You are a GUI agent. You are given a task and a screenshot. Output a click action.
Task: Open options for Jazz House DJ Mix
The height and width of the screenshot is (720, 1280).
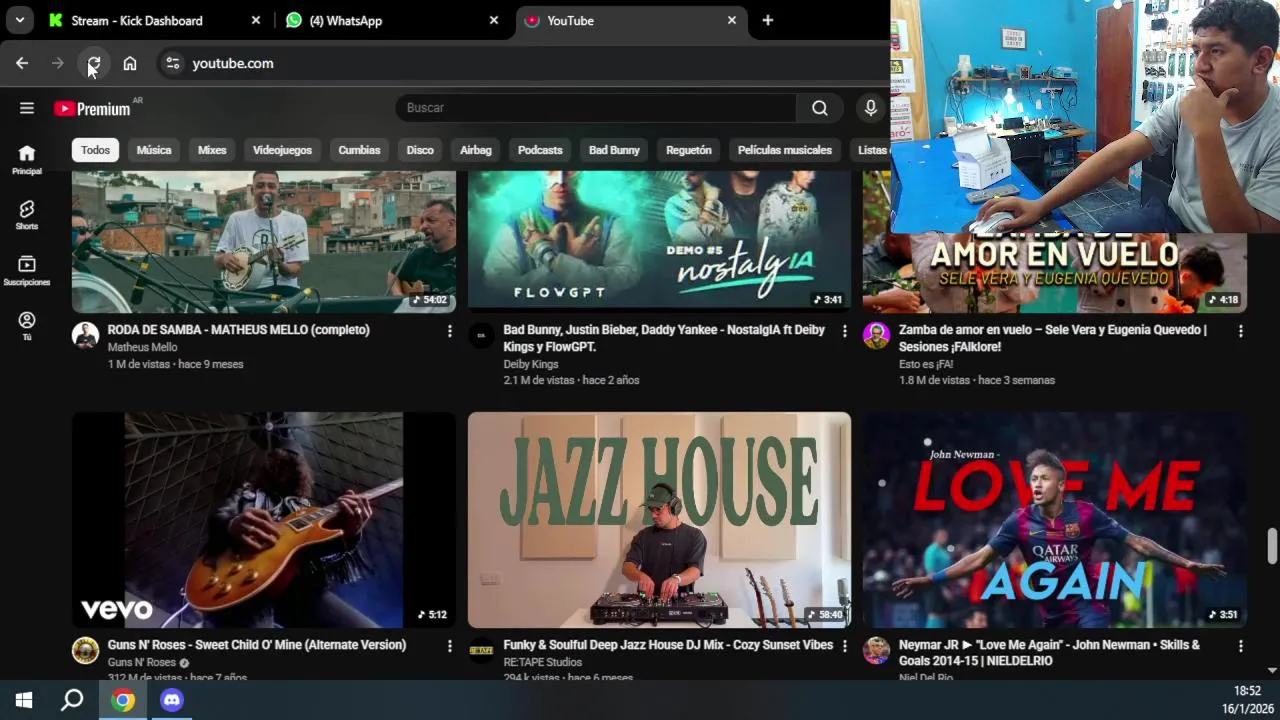tap(844, 646)
